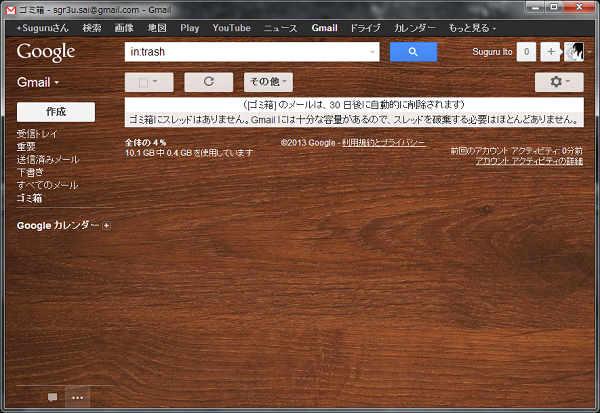Click the three dots gadget icon
Screen dimensions: 600x413
pos(77,397)
